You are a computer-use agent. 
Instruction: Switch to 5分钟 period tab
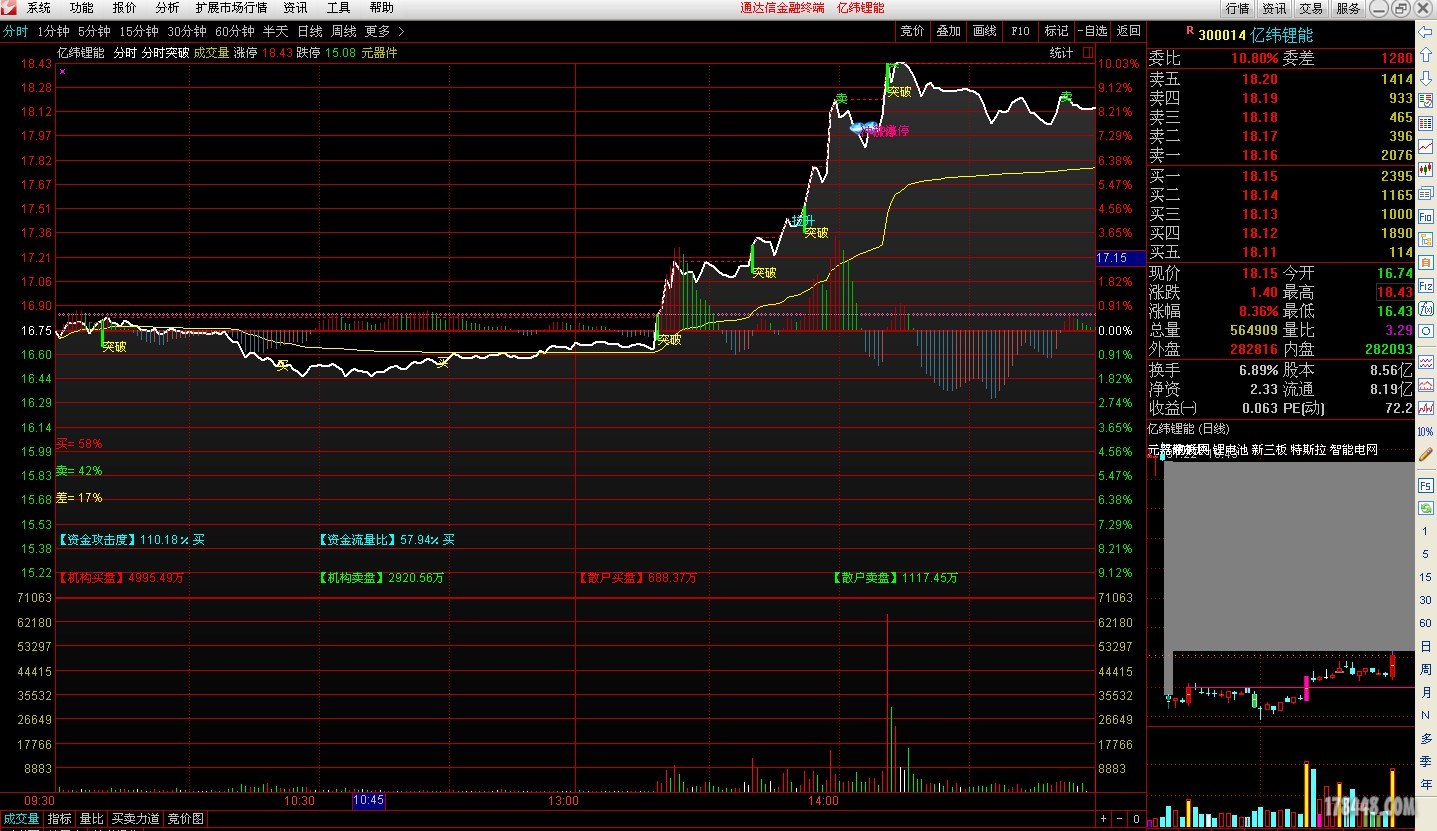coord(94,31)
